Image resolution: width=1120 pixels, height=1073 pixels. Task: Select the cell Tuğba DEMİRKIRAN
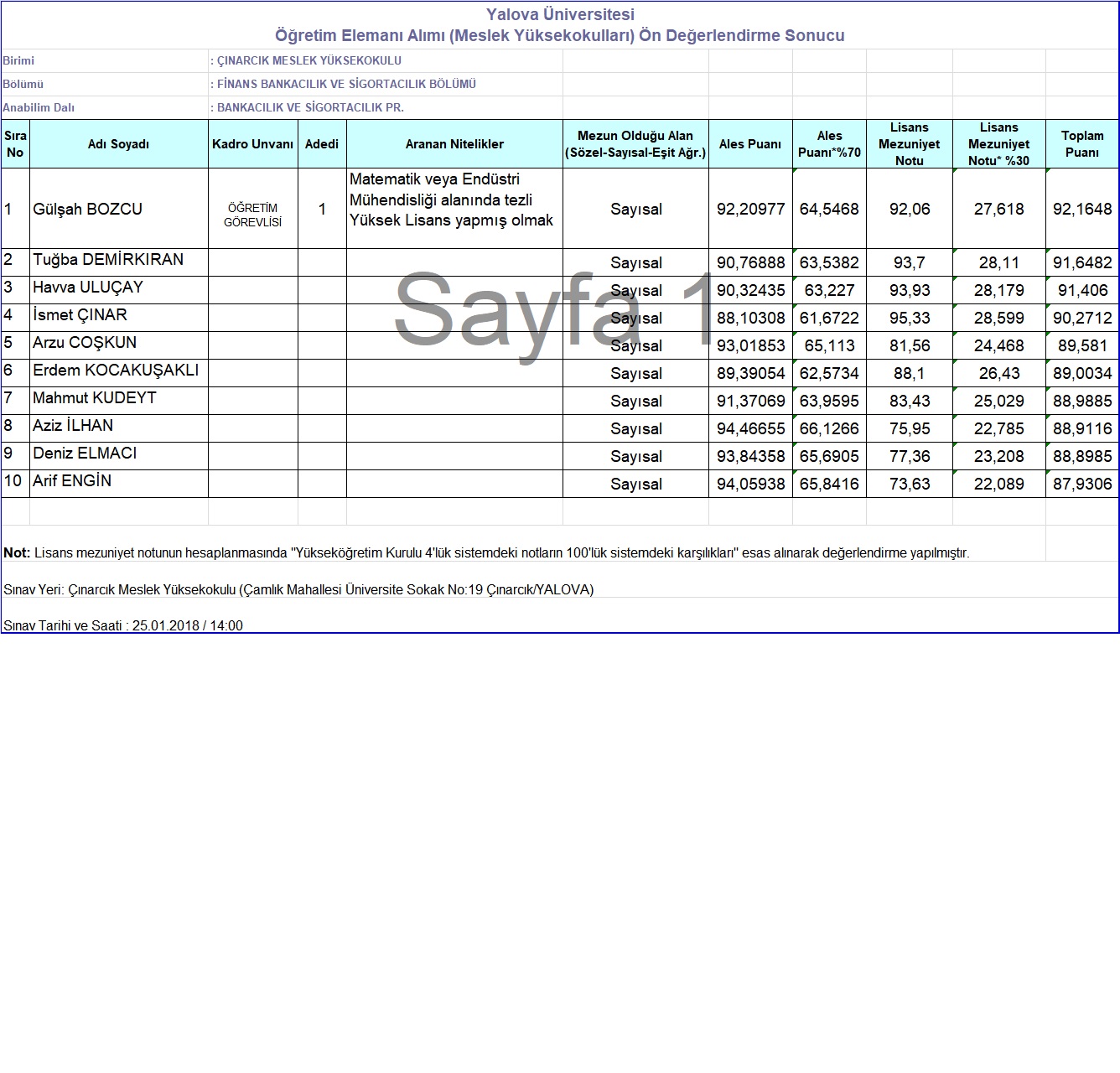pos(119,262)
